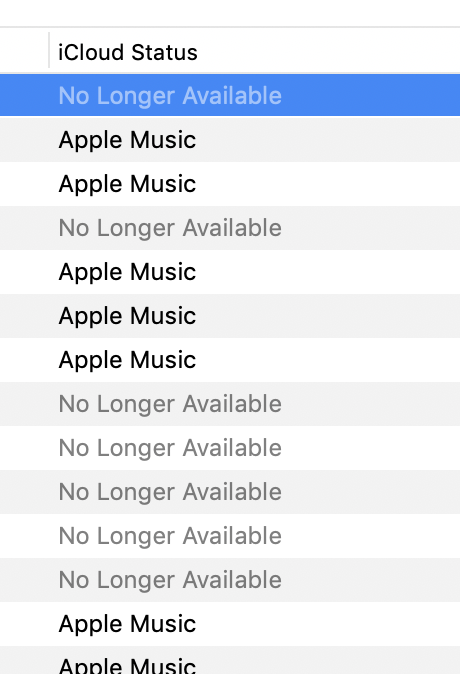Select the third gray No Longer Available row
This screenshot has width=460, height=674.
point(230,448)
